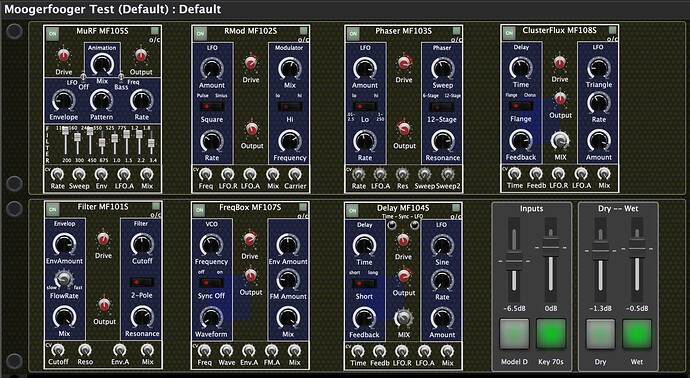Viewport: 690px width, 378px height.
Task: Click the Dry button
Action: [600, 334]
